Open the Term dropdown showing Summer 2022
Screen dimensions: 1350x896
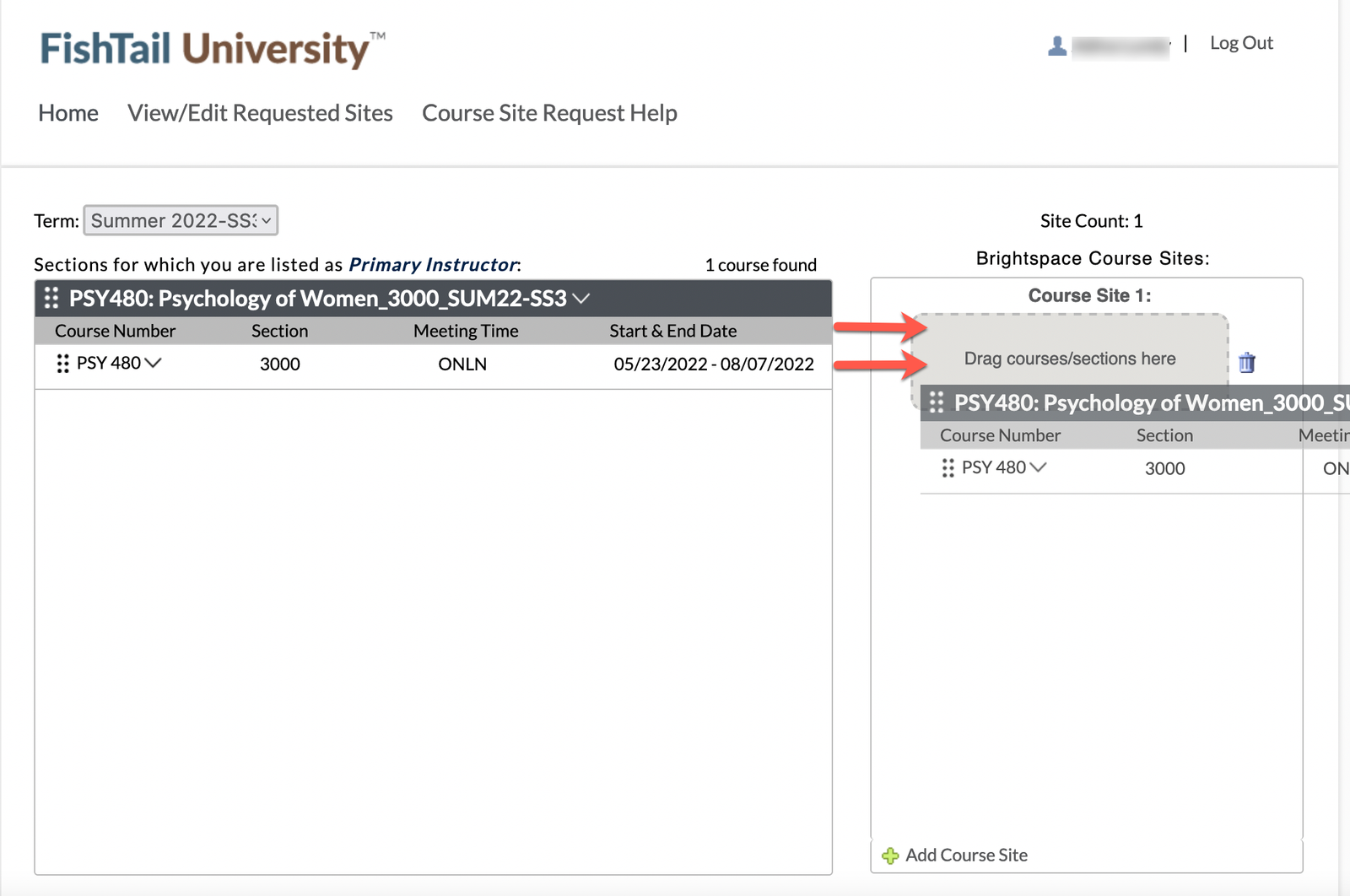[181, 221]
